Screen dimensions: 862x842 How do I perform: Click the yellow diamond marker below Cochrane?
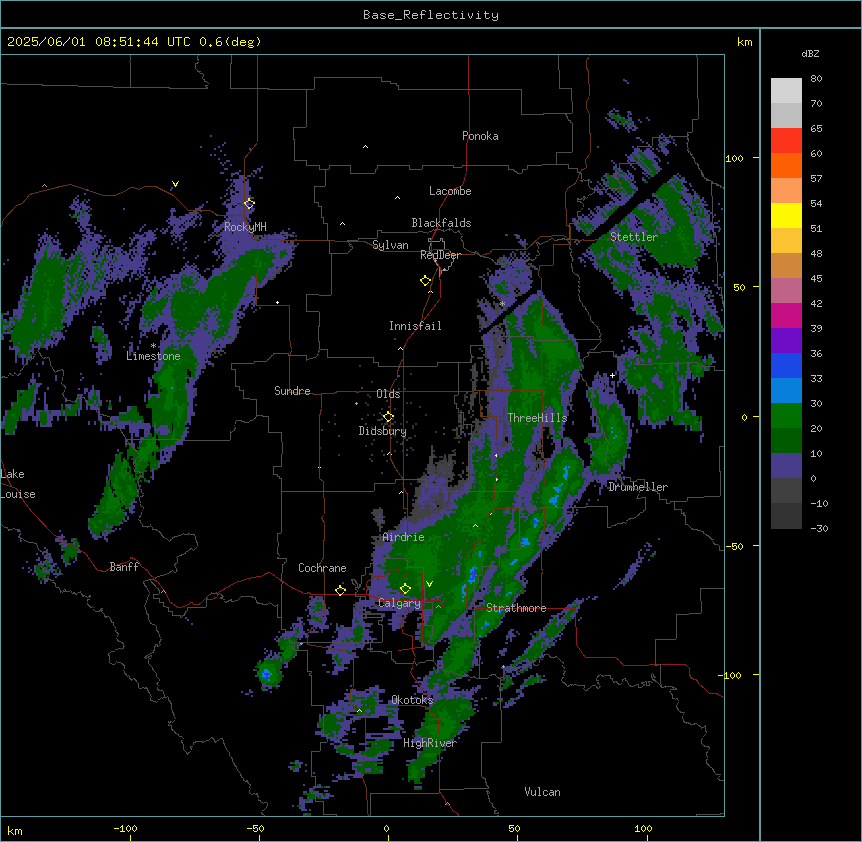point(340,590)
